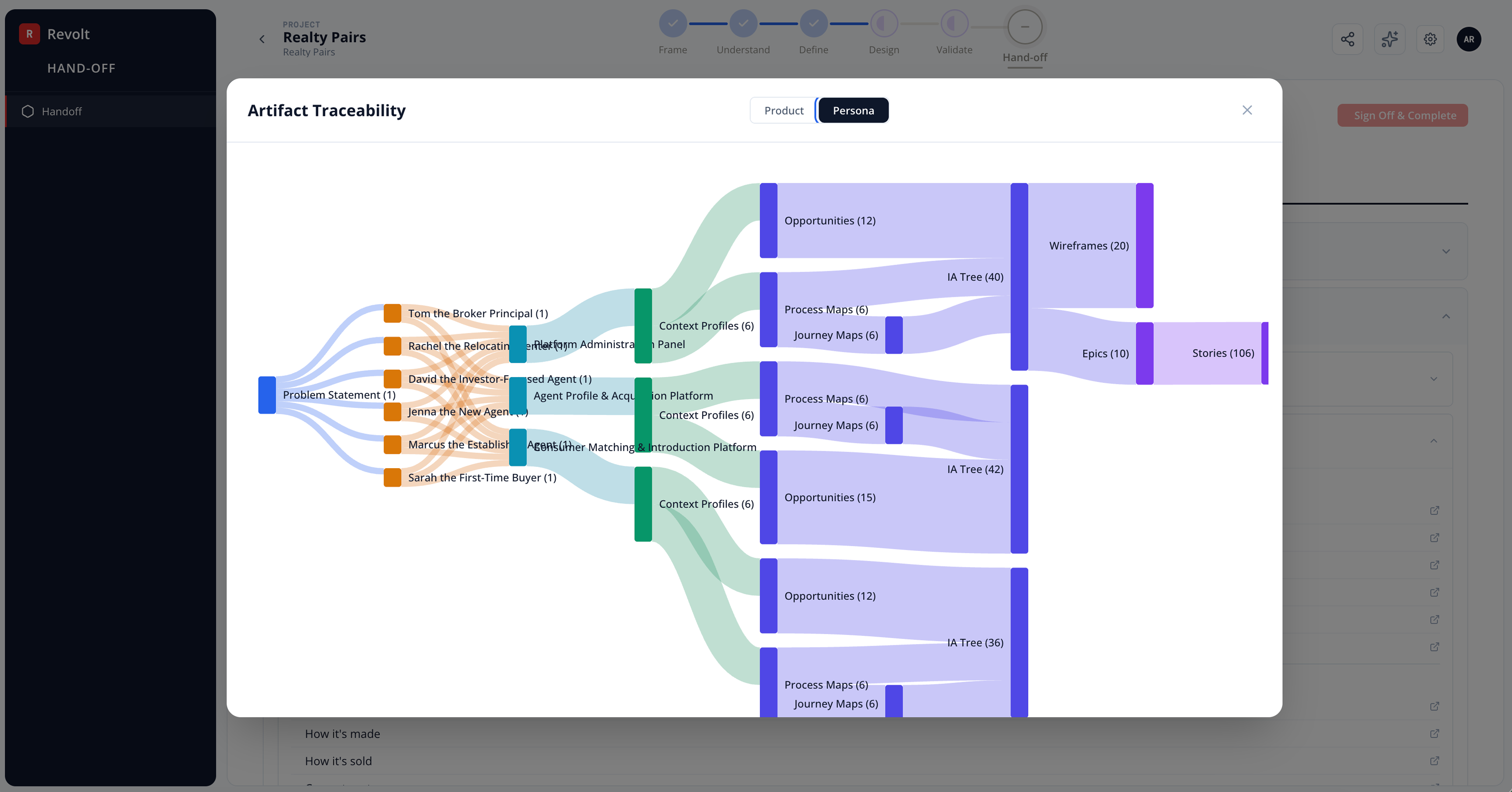Viewport: 1512px width, 792px height.
Task: Click the IA Tree (40) node
Action: 1019,277
